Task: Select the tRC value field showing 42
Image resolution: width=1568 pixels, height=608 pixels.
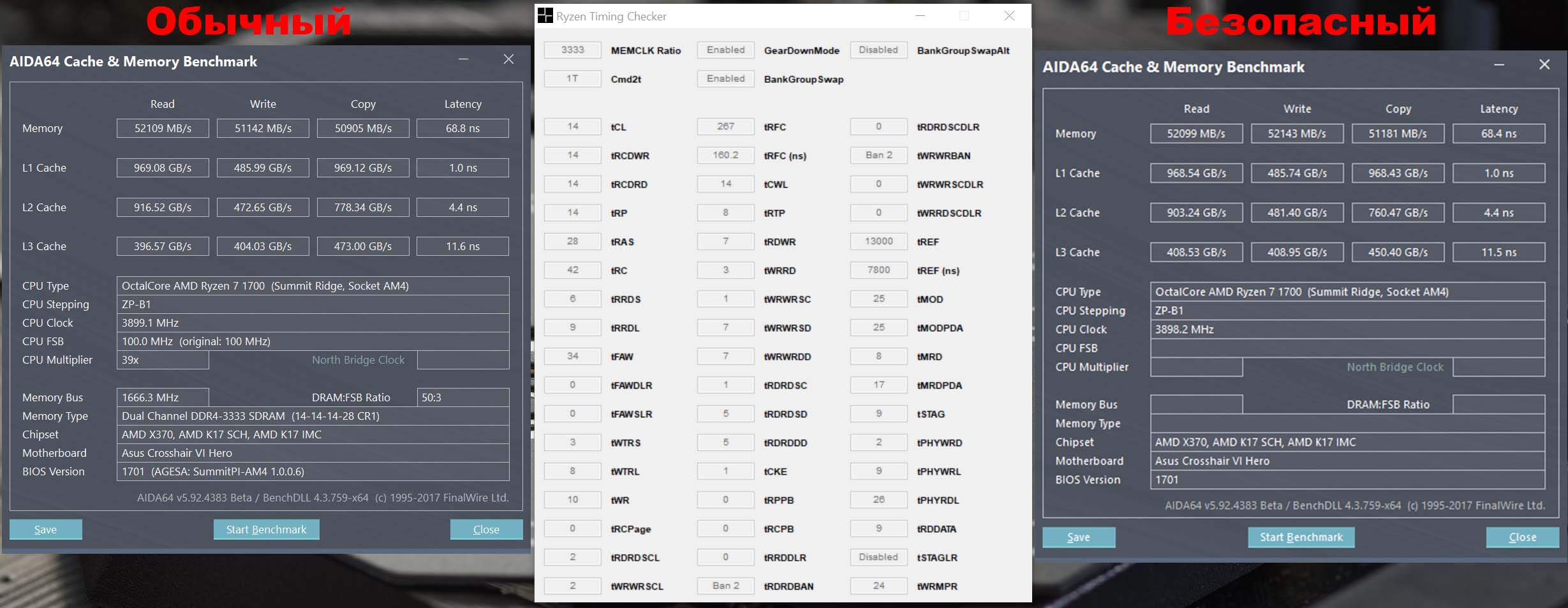Action: tap(573, 270)
